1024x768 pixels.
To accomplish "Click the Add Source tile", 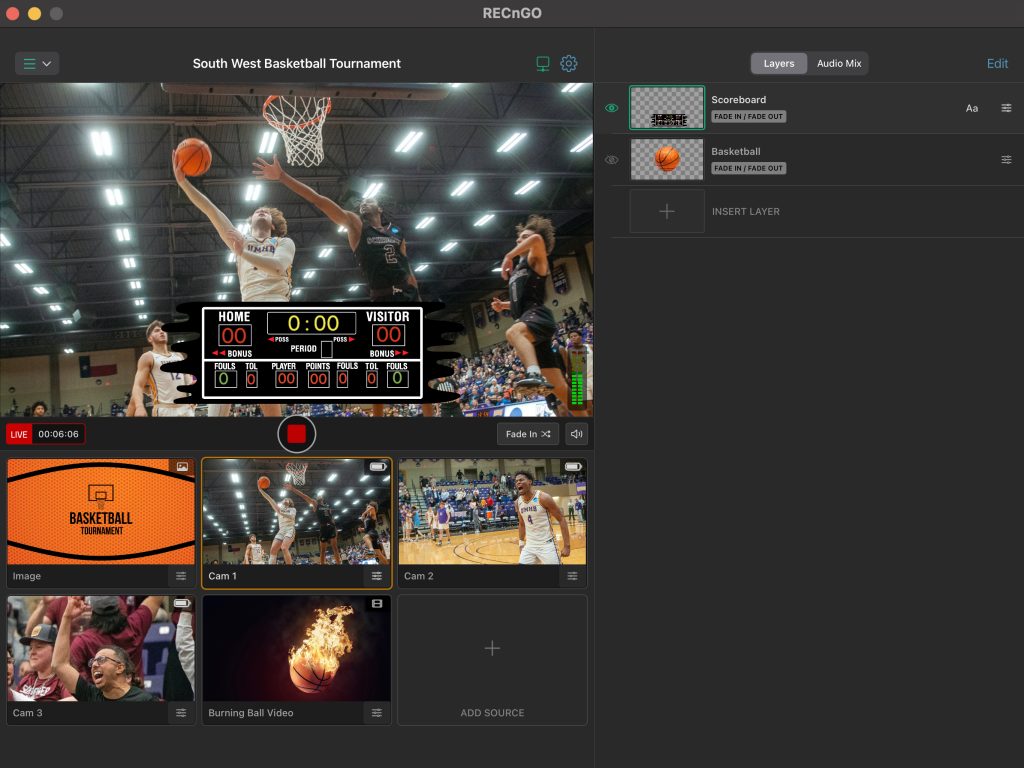I will pos(492,660).
